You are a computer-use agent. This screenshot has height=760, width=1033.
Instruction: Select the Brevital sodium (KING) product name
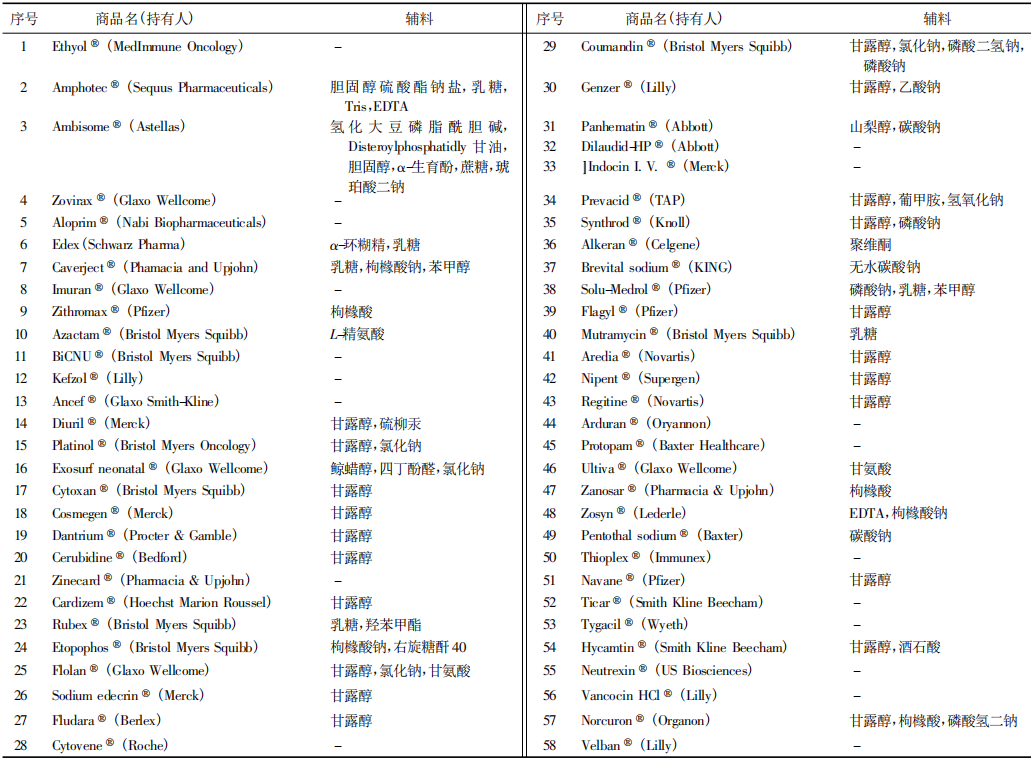tap(656, 267)
